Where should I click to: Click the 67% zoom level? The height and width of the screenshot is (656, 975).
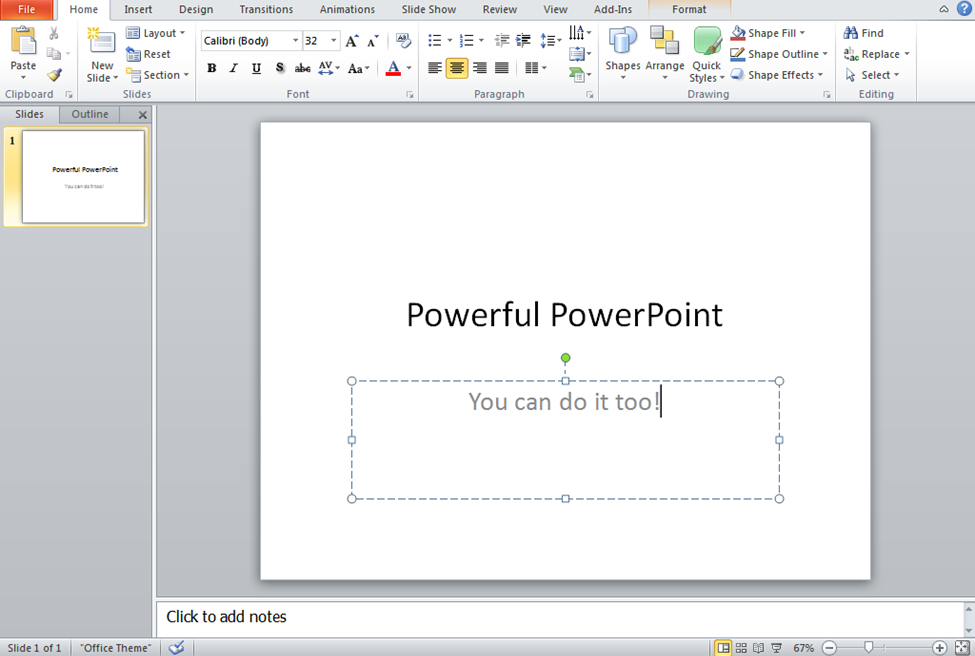coord(803,647)
